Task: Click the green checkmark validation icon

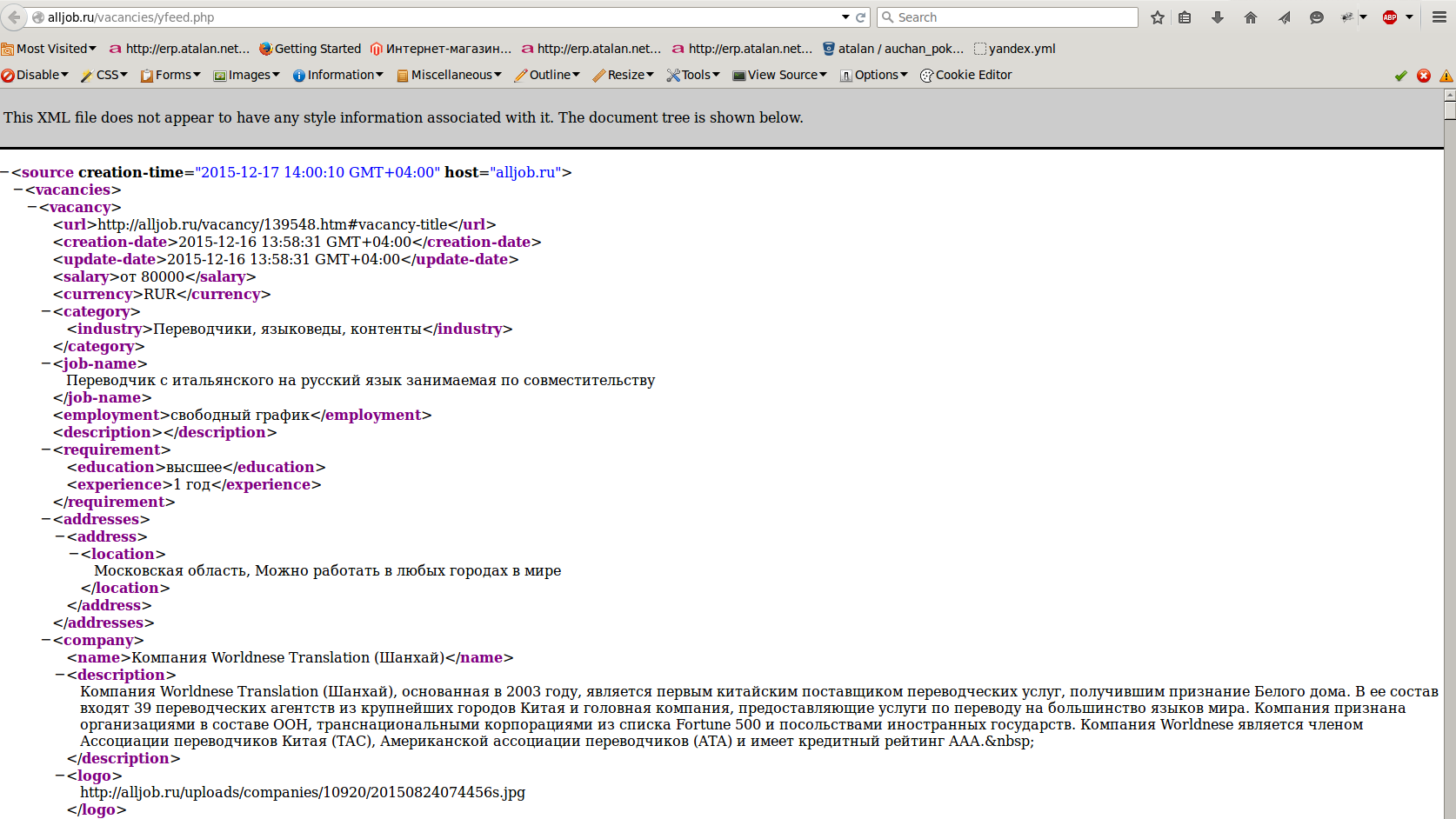Action: 1400,76
